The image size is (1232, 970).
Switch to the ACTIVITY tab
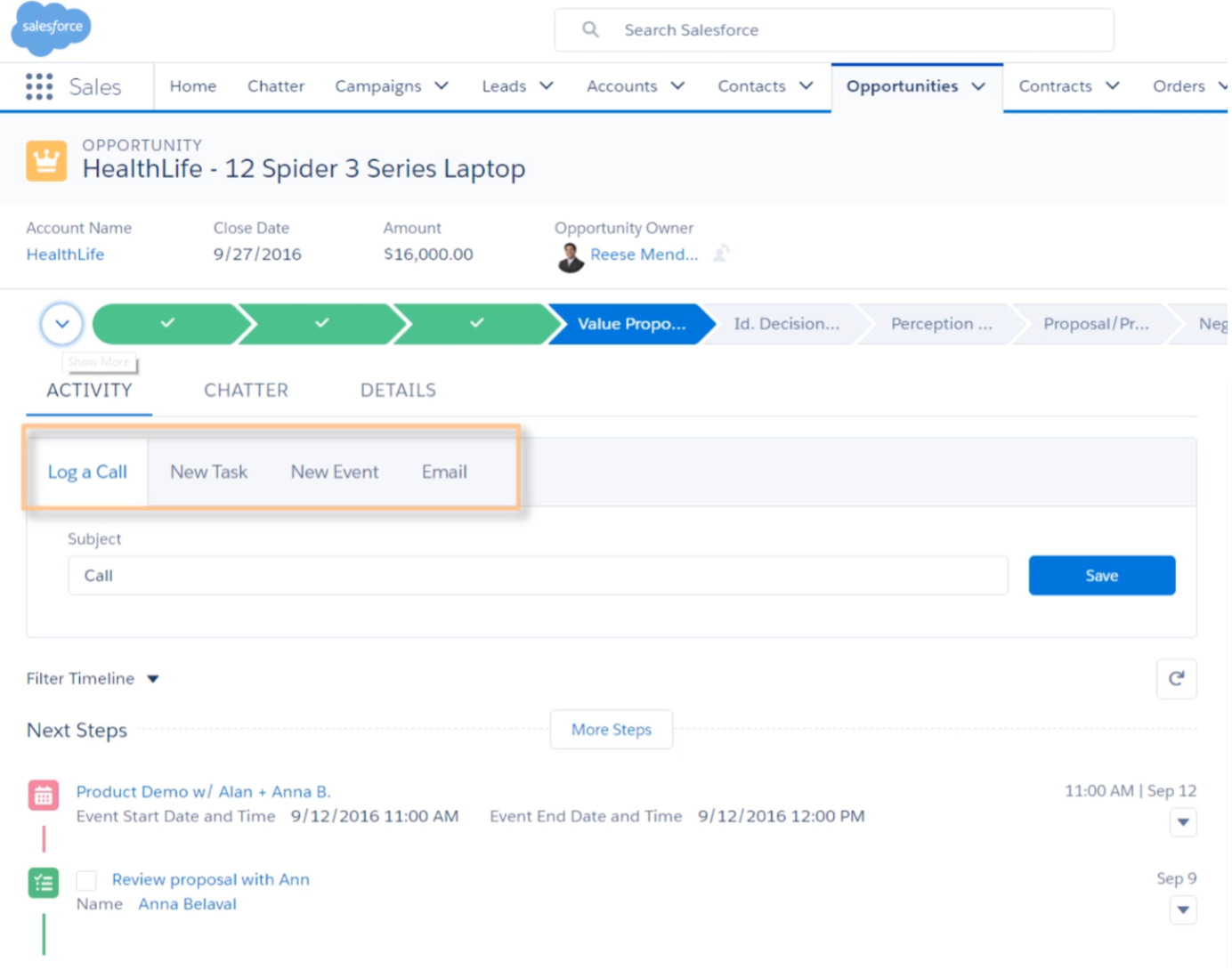click(89, 390)
